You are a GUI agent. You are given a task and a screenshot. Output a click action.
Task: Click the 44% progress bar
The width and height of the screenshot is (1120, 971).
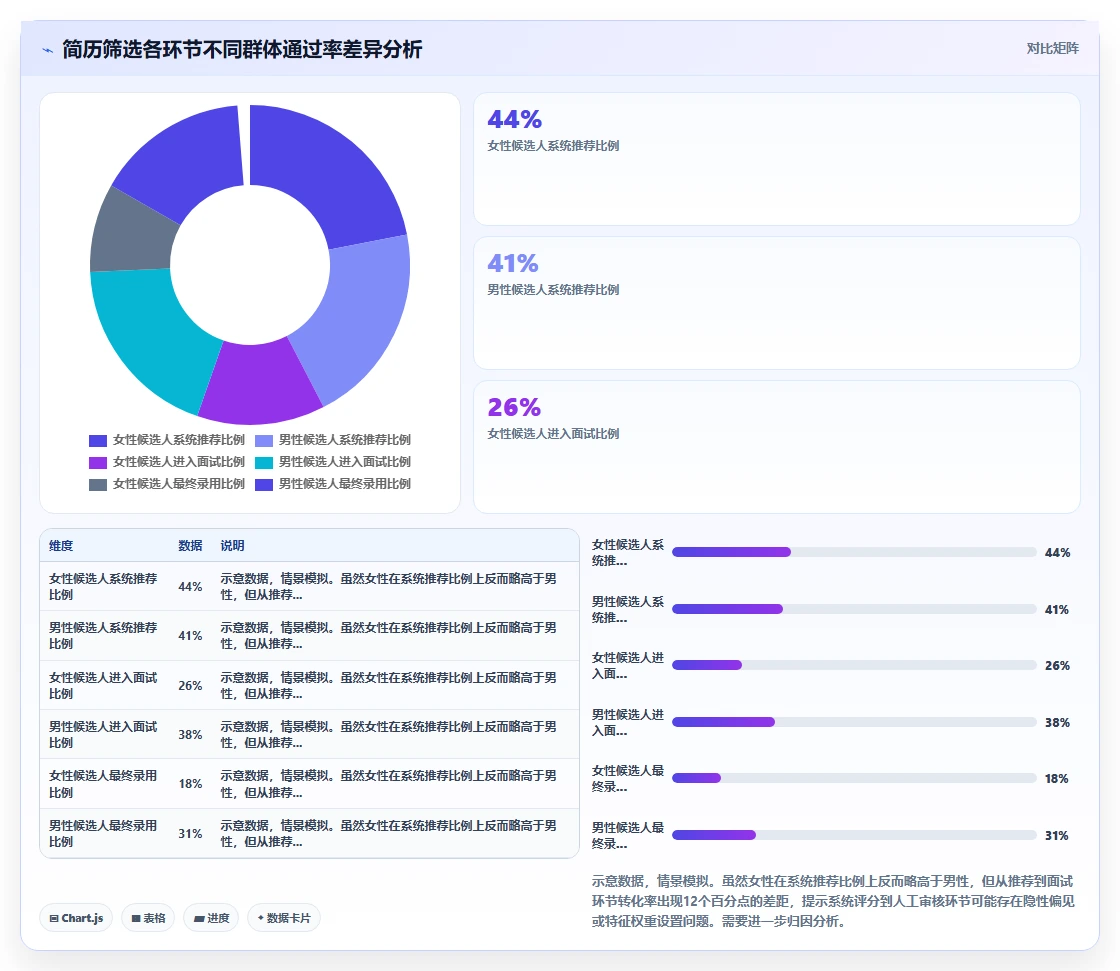pos(854,552)
